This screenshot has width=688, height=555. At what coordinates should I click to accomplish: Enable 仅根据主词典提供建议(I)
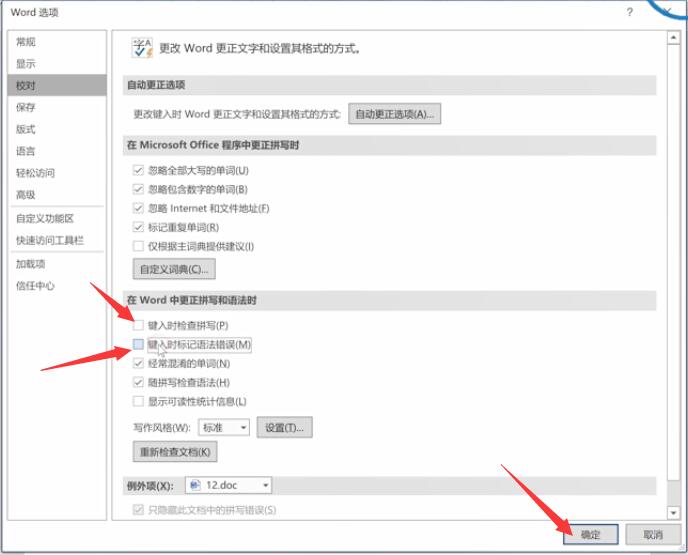(138, 246)
